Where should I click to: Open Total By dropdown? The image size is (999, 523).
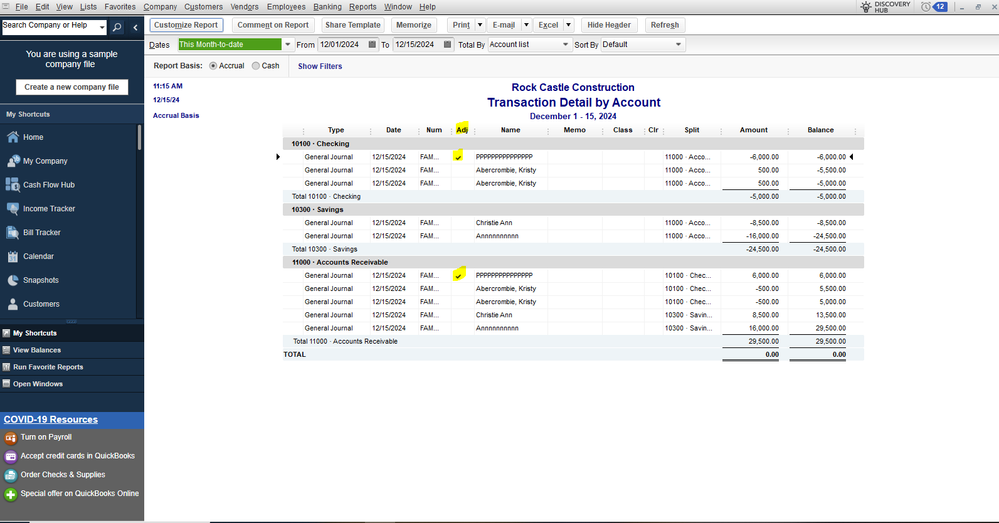(x=565, y=45)
